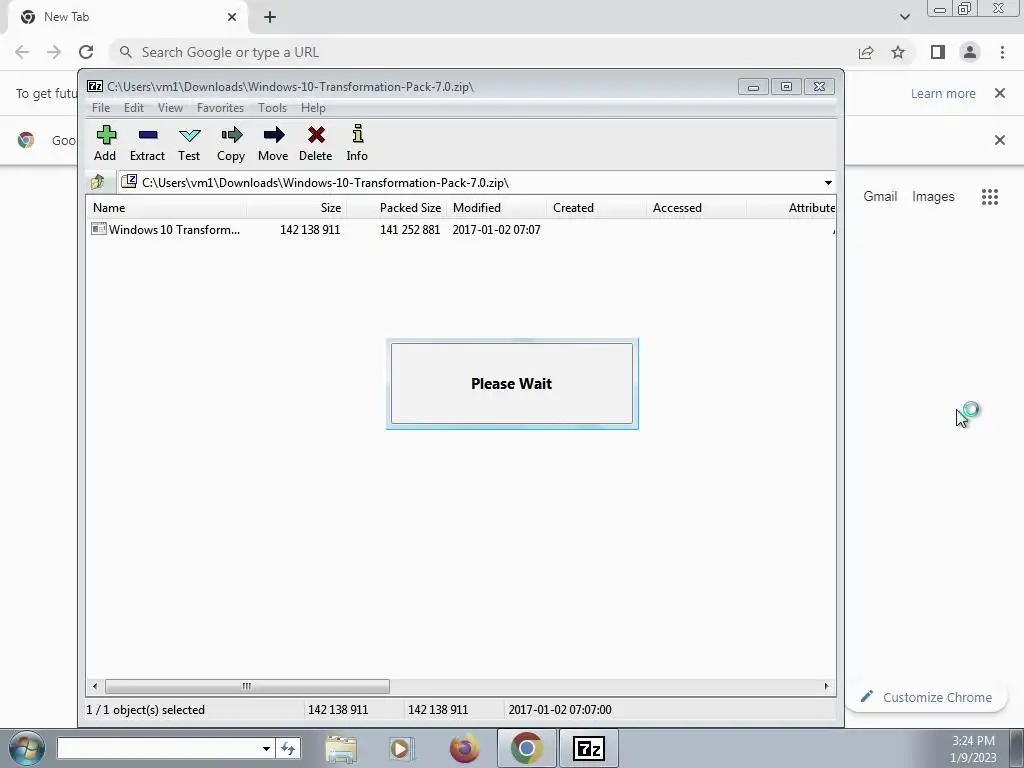Sort by Accessed column header
The width and height of the screenshot is (1024, 768).
pyautogui.click(x=696, y=208)
